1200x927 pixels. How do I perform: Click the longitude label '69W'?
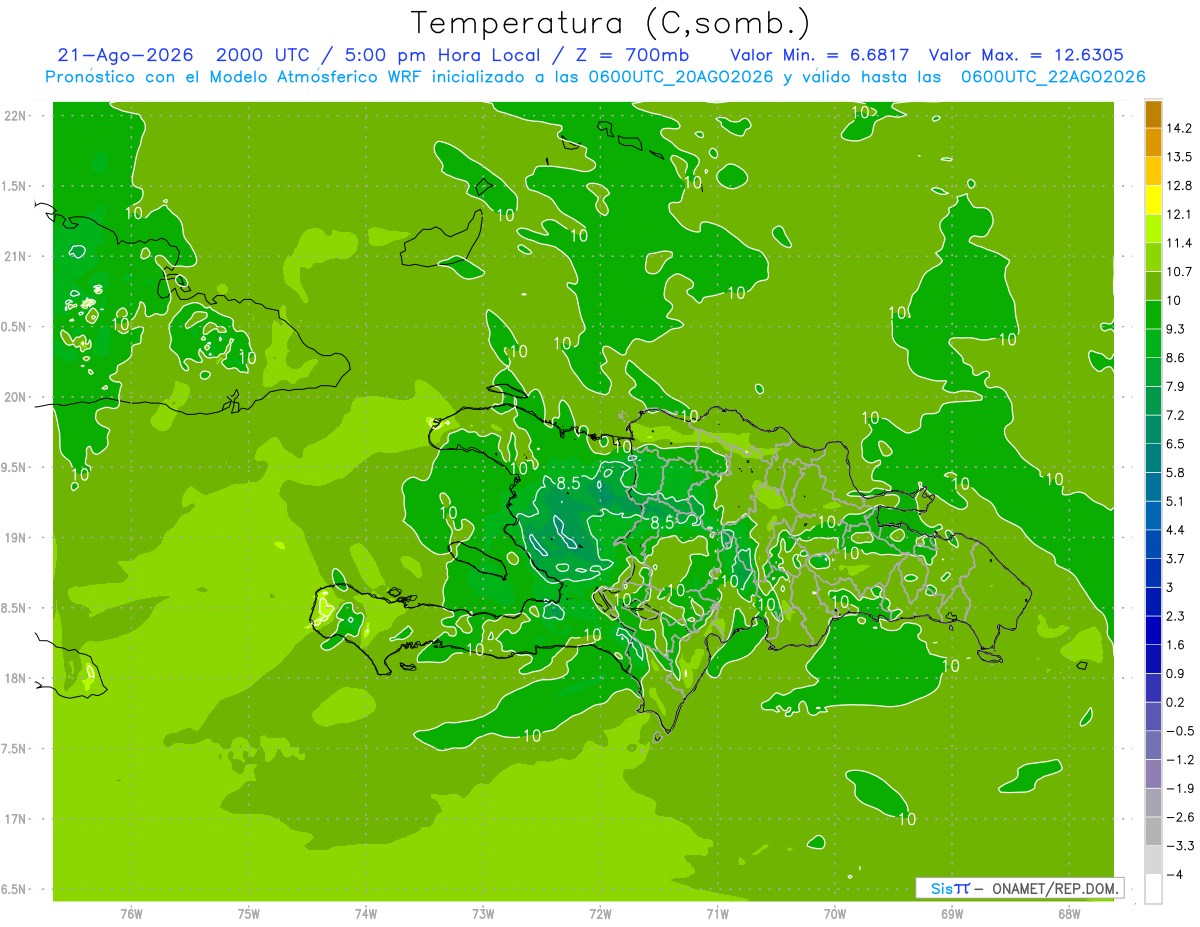pos(952,912)
